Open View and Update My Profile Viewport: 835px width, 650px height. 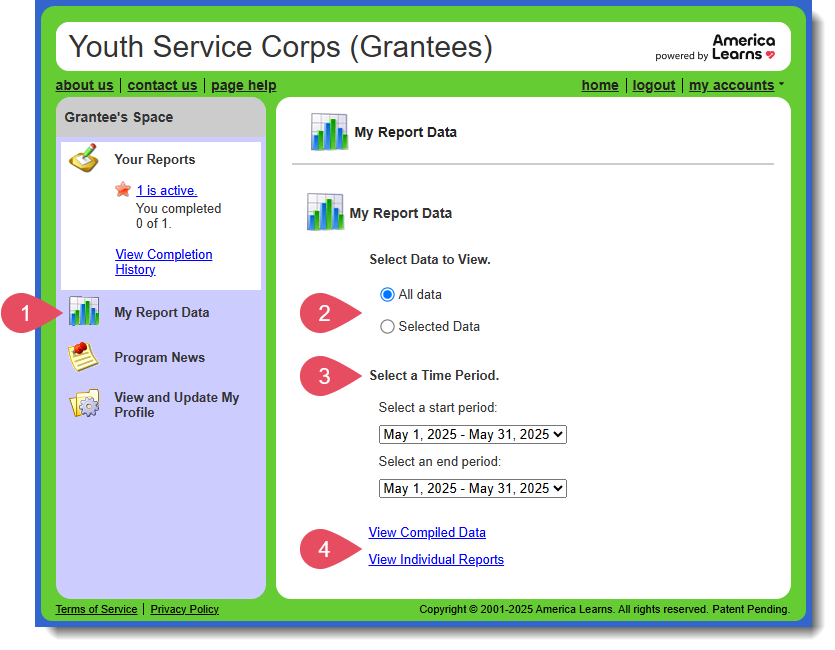click(x=176, y=405)
